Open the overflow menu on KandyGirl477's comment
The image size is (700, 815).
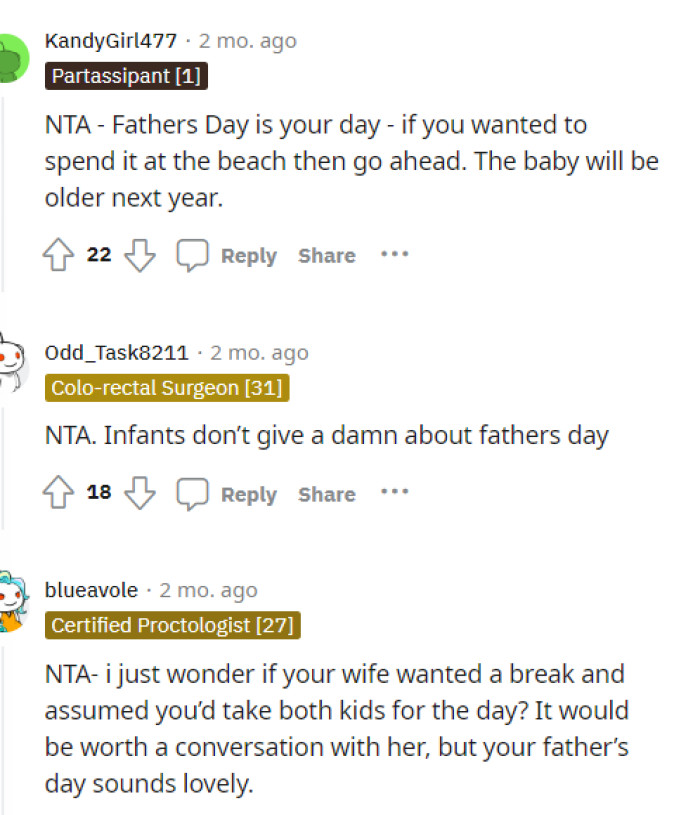[394, 254]
